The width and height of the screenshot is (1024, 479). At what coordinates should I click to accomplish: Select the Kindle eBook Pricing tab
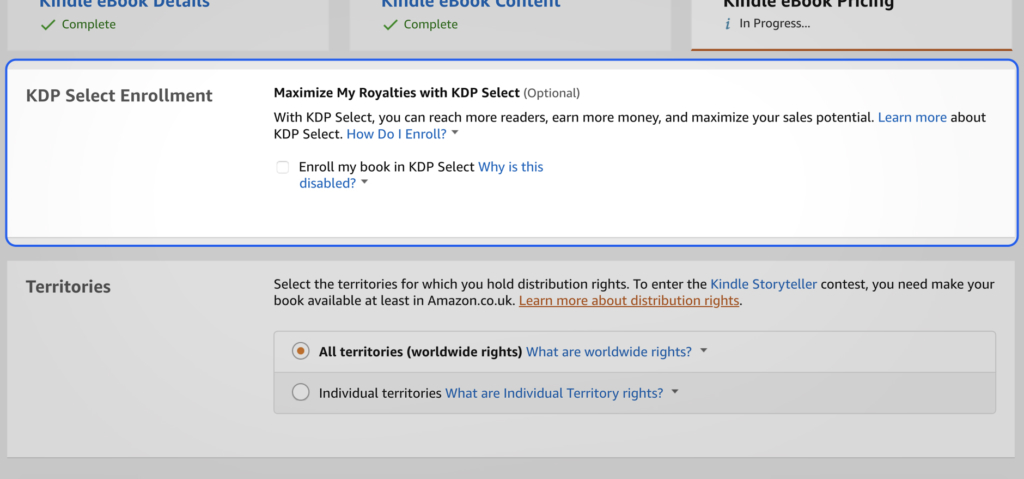(x=808, y=5)
